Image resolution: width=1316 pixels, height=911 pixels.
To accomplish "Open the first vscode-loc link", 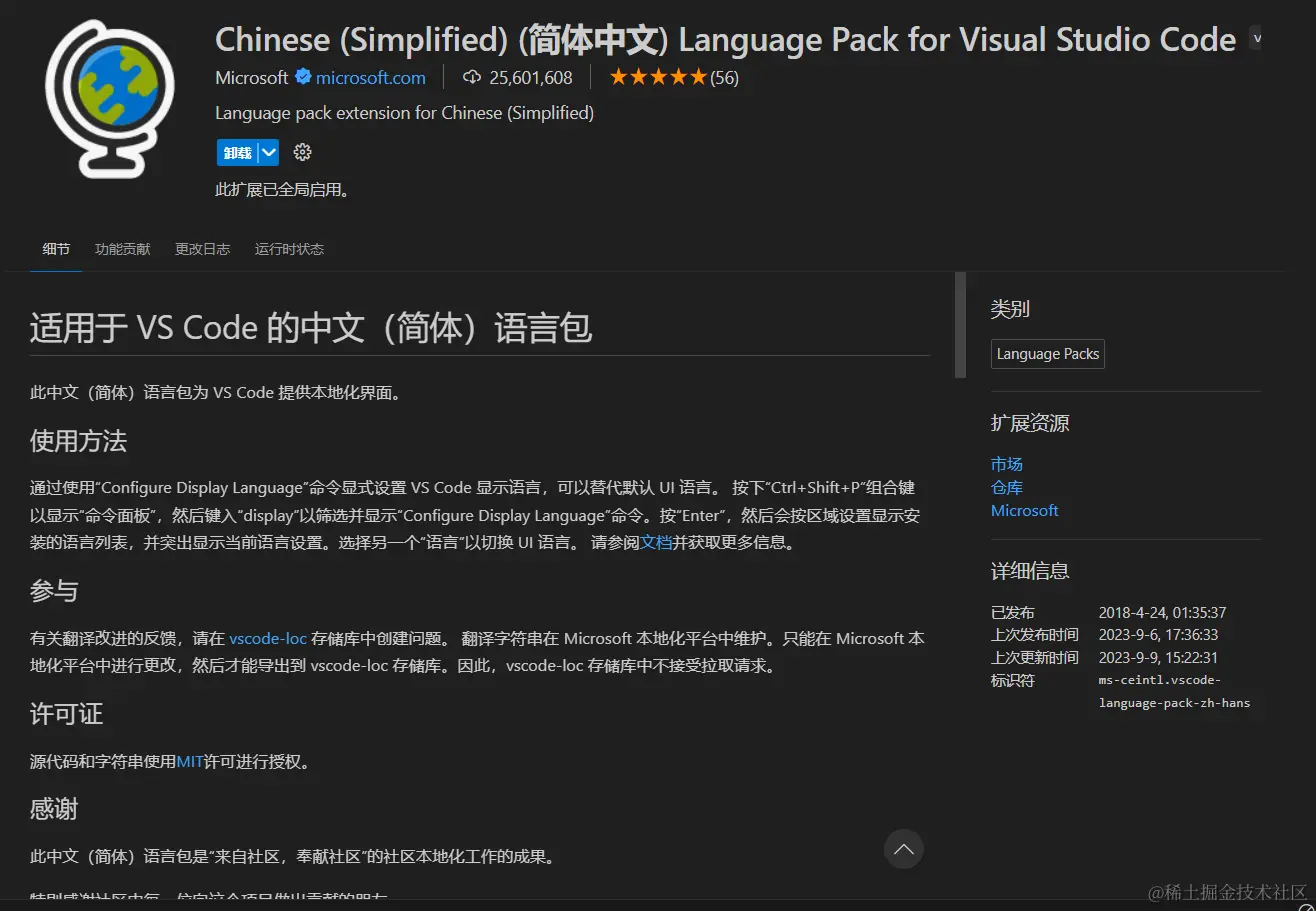I will point(268,638).
